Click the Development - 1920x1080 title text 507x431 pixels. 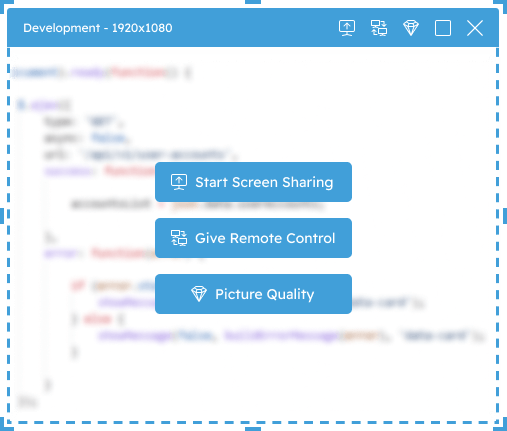(x=98, y=28)
